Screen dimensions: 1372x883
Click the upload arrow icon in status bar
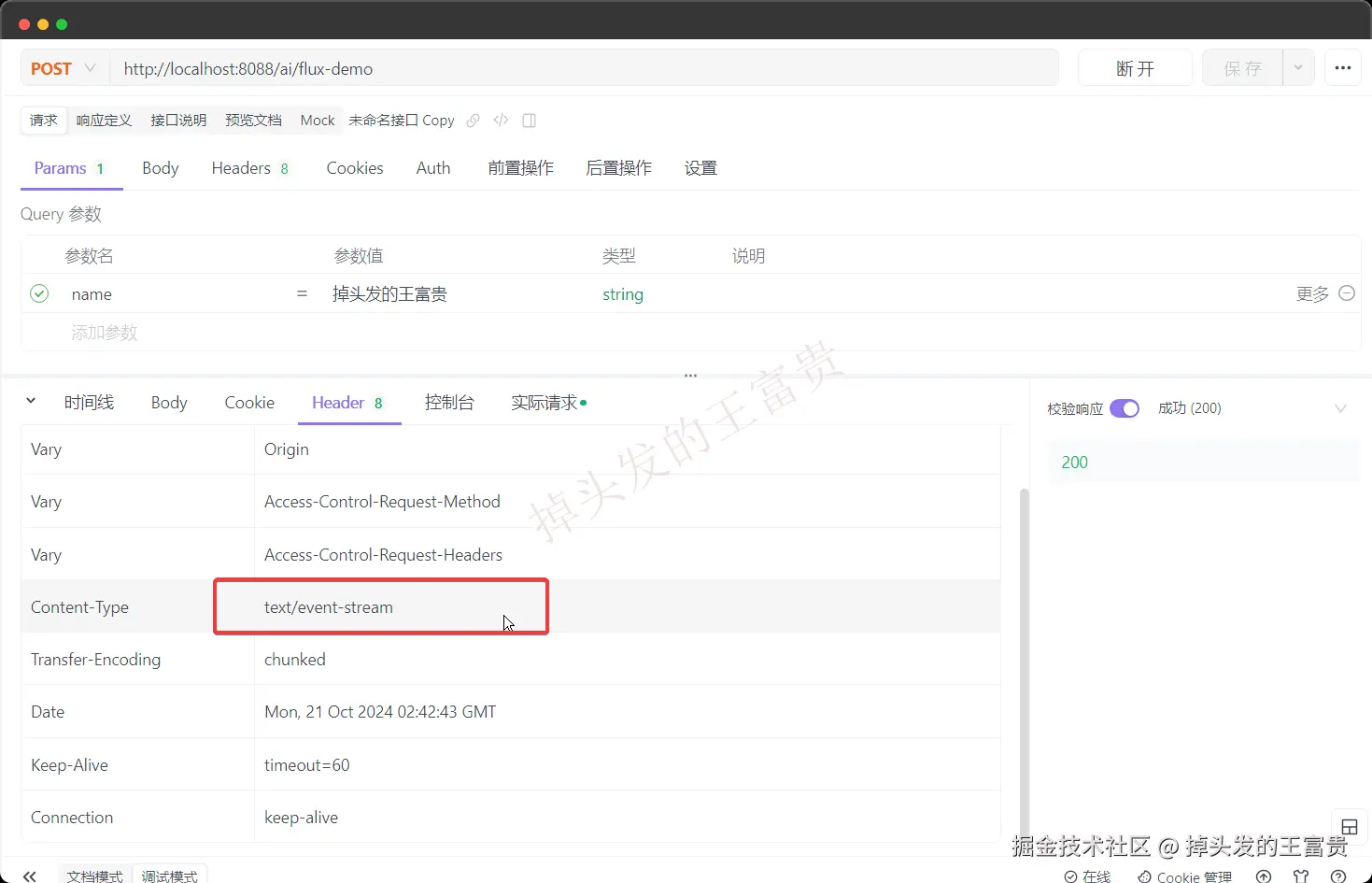click(1264, 876)
